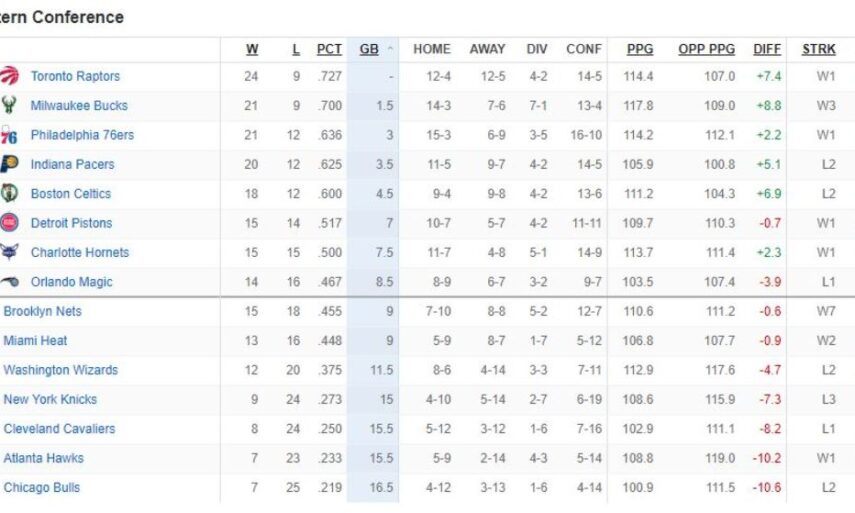Sort the table by W column

252,49
